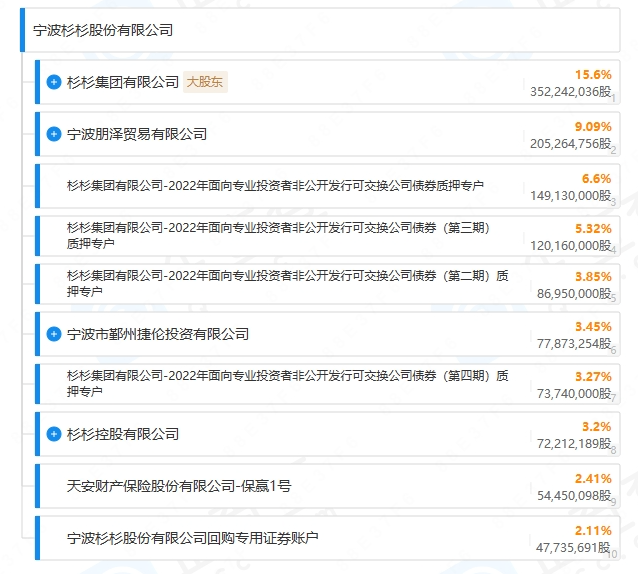This screenshot has height=574, width=638.
Task: Expand 杉杉集团有限公司 shareholder node
Action: (54, 82)
